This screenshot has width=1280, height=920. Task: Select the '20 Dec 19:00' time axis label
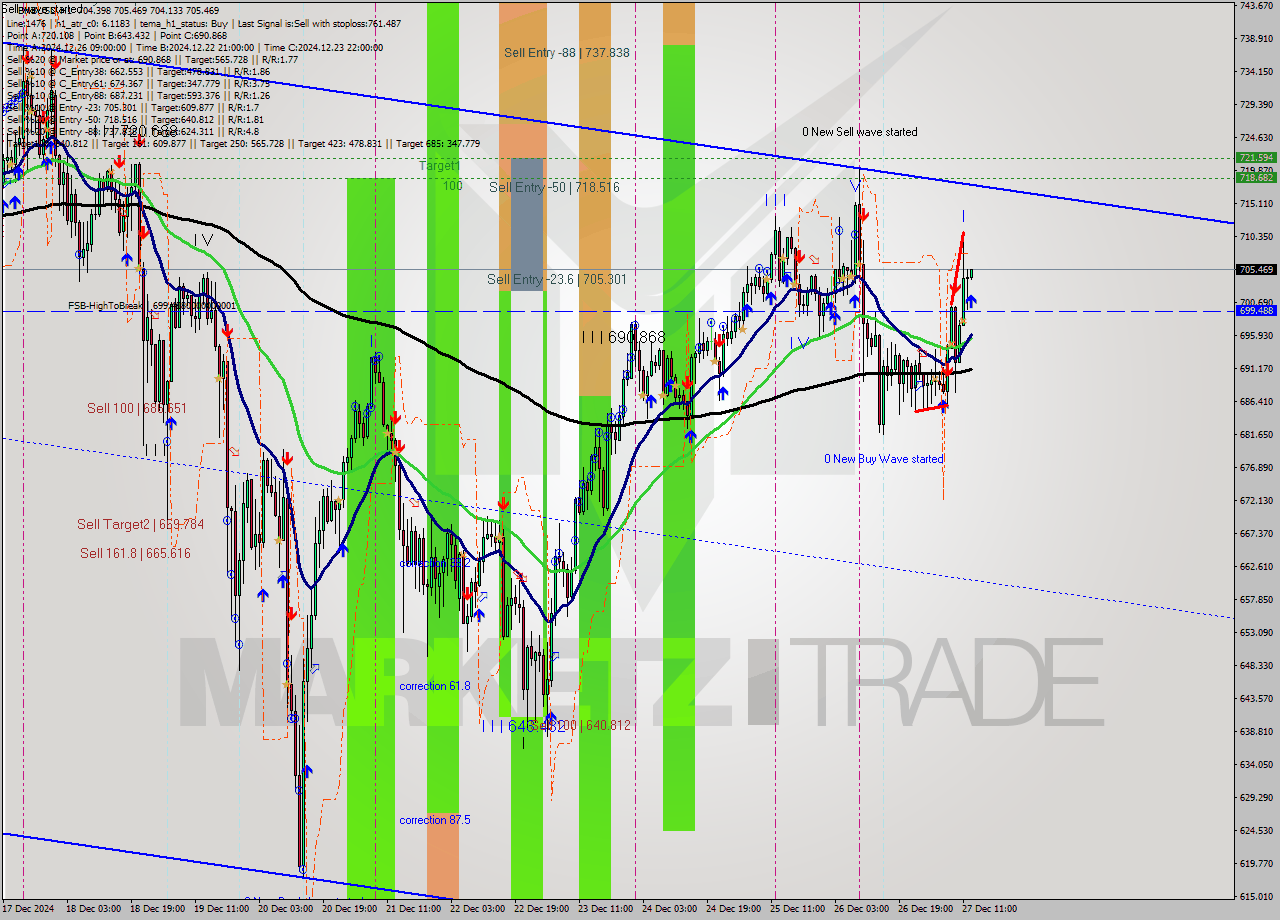[350, 909]
